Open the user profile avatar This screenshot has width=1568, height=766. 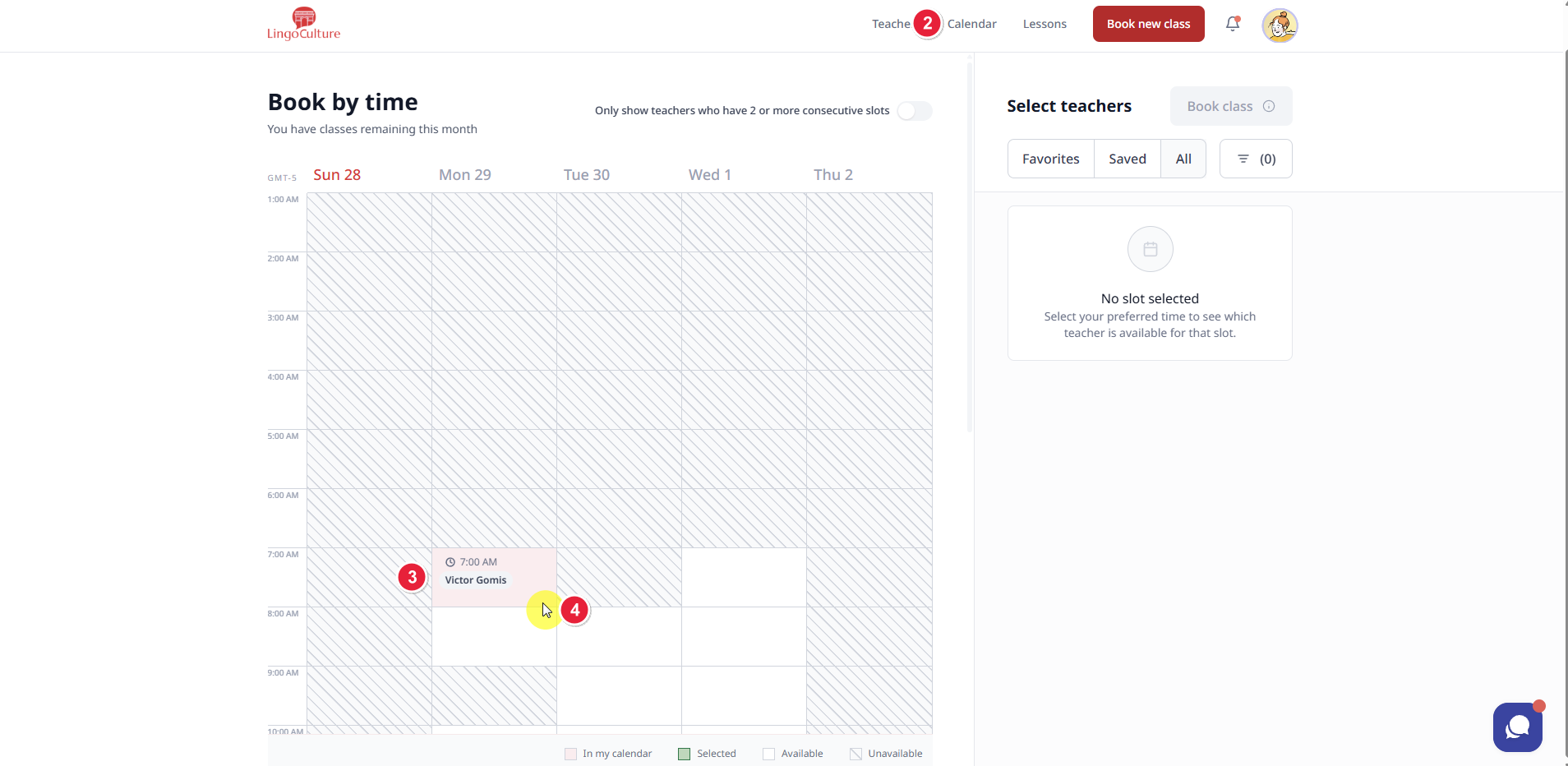point(1280,25)
